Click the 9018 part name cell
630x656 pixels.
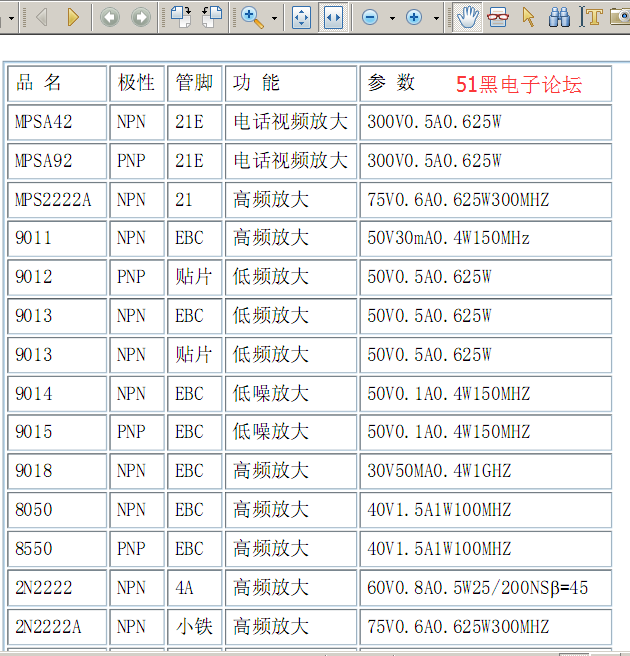point(57,471)
